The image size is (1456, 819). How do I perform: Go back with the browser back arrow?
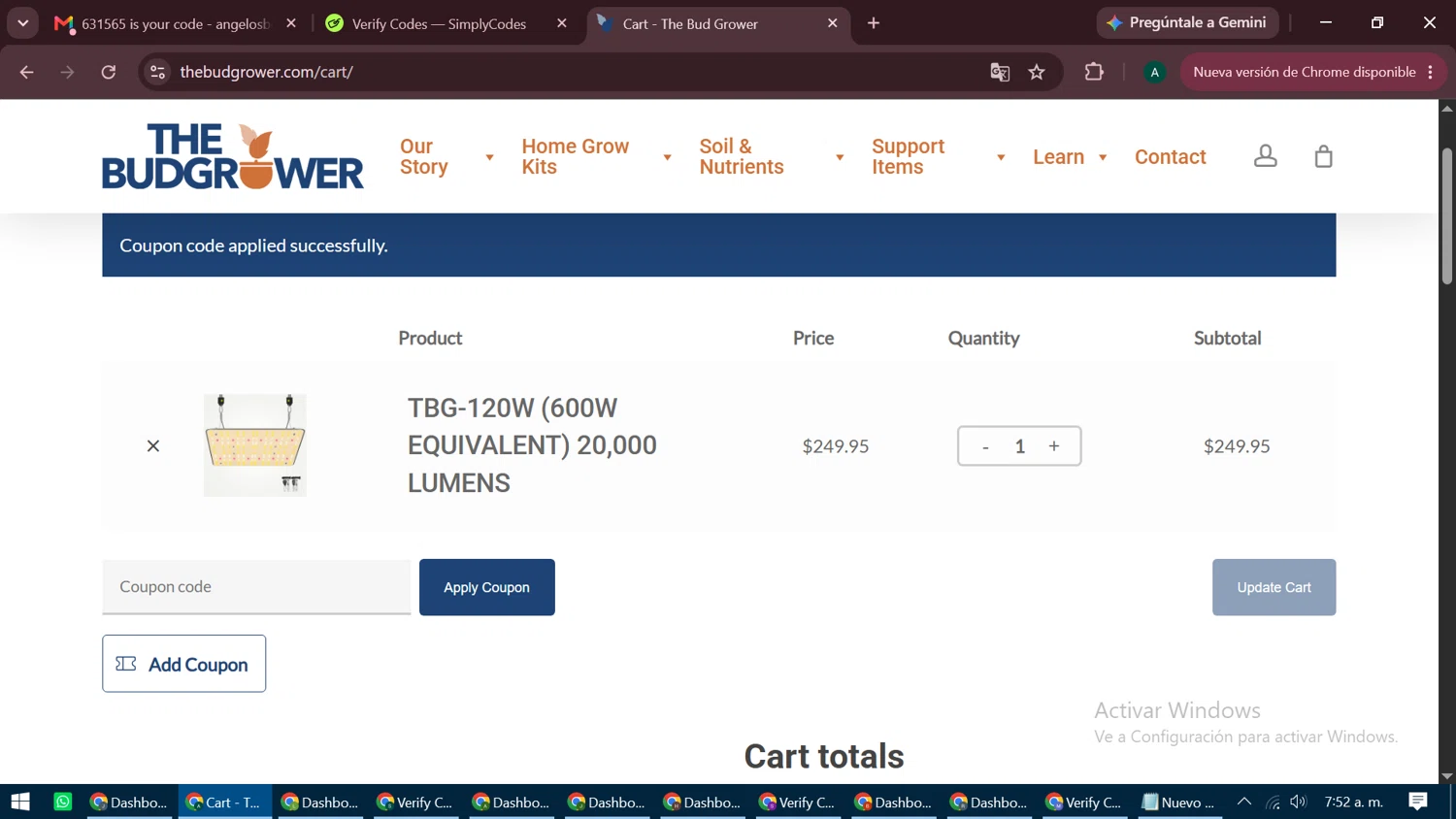(x=26, y=72)
